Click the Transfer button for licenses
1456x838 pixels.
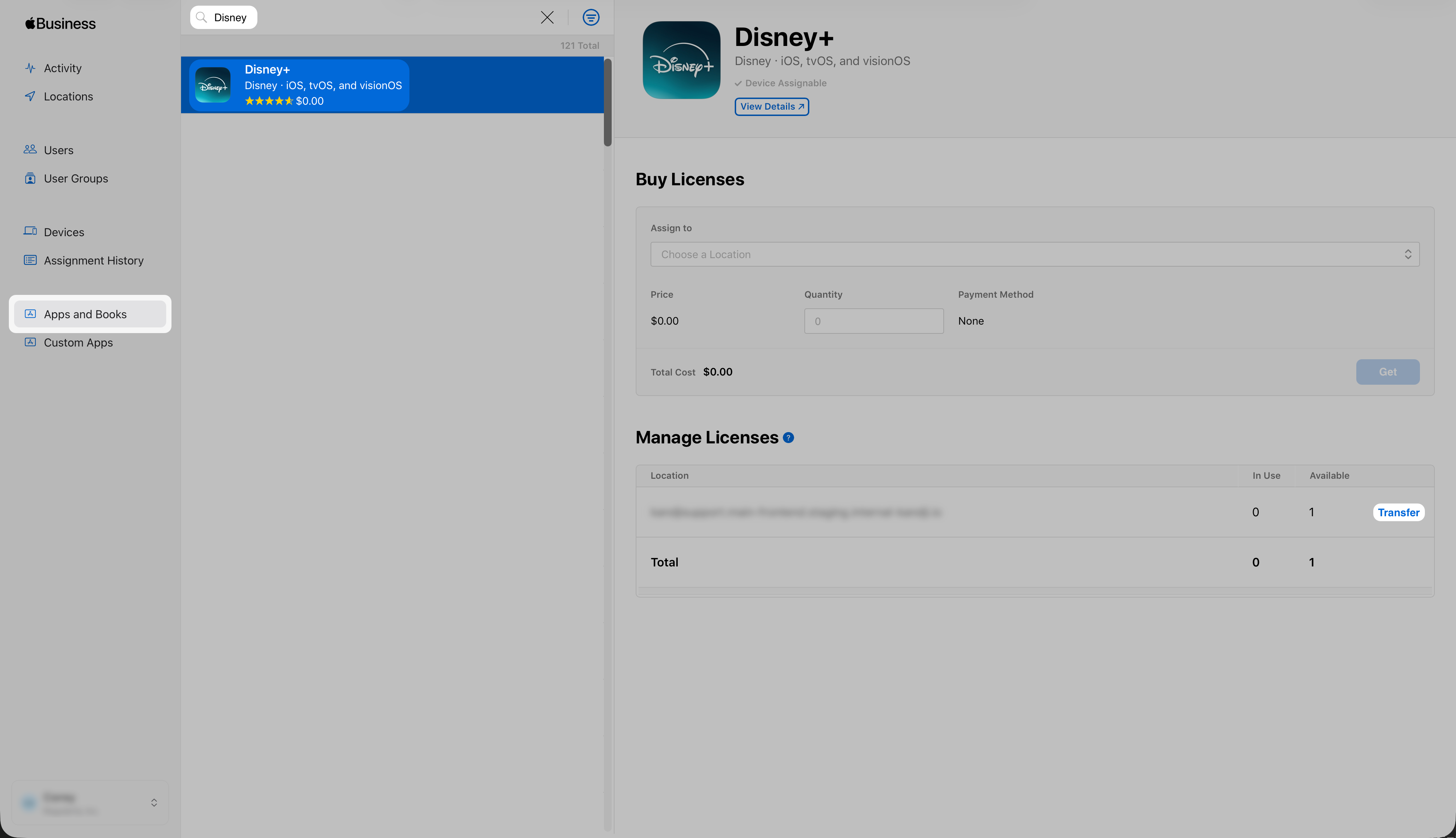point(1398,512)
